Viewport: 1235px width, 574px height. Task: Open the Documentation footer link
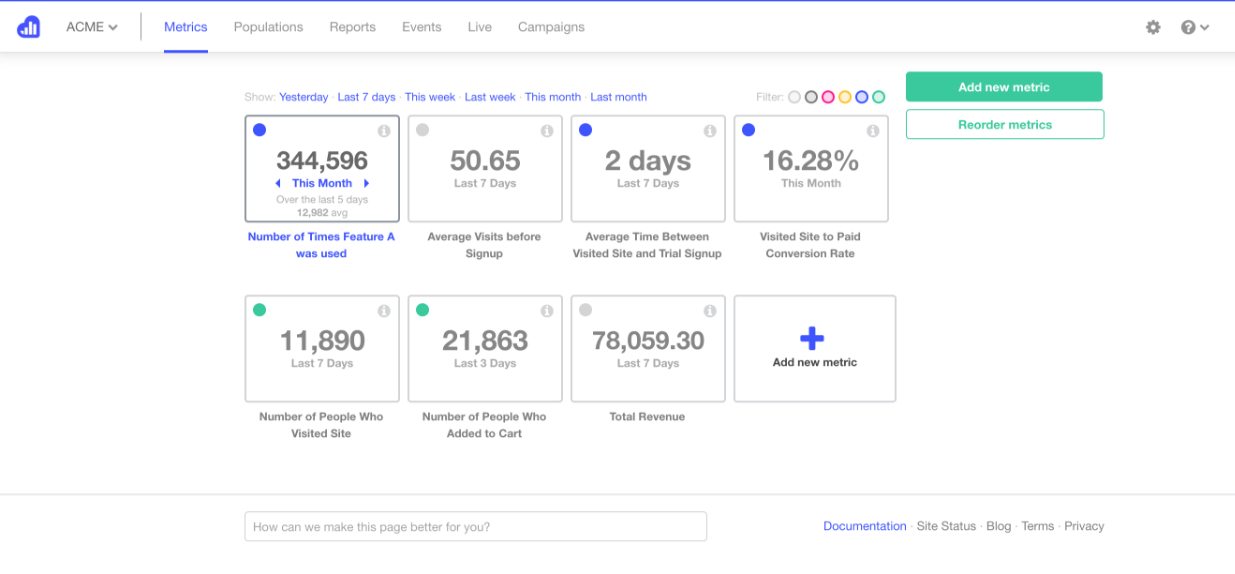[x=865, y=526]
